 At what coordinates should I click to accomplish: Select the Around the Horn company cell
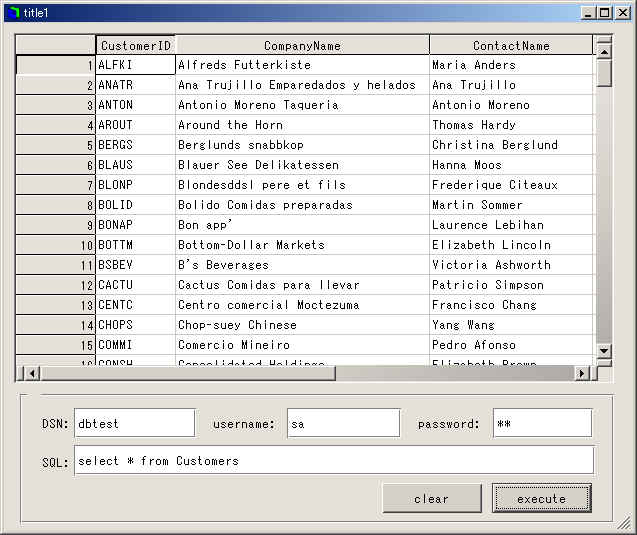tap(302, 125)
